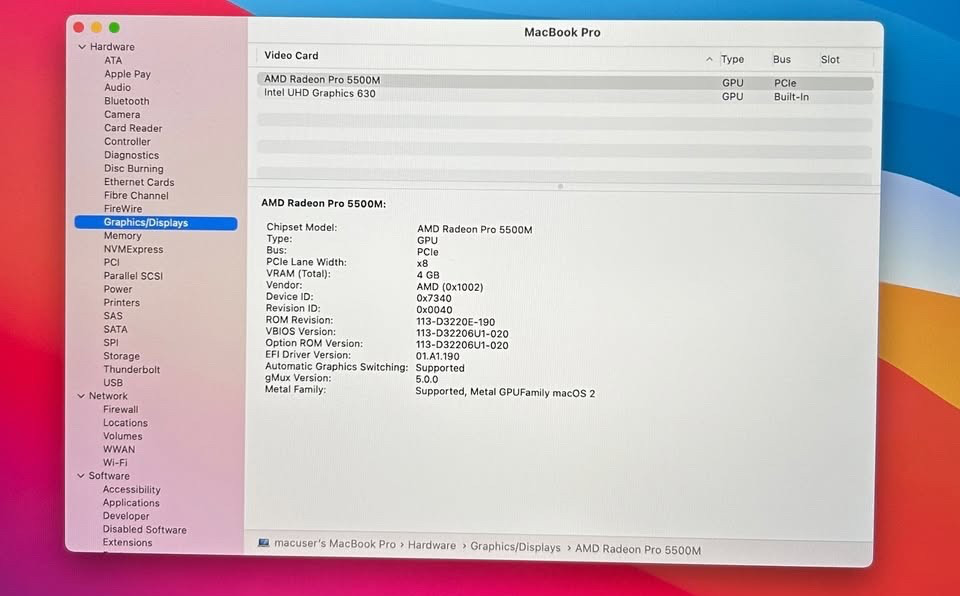Click the red close window button
The height and width of the screenshot is (596, 960).
[x=78, y=27]
